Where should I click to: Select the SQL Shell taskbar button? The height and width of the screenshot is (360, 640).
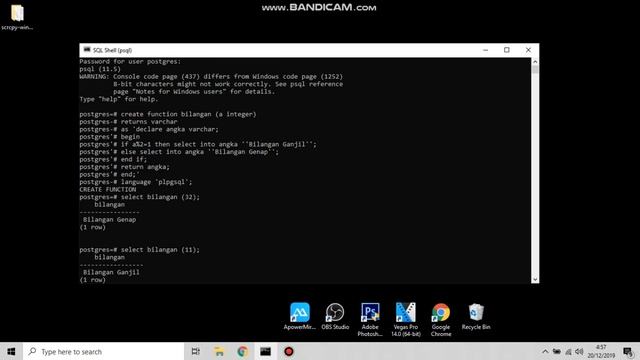click(x=266, y=351)
